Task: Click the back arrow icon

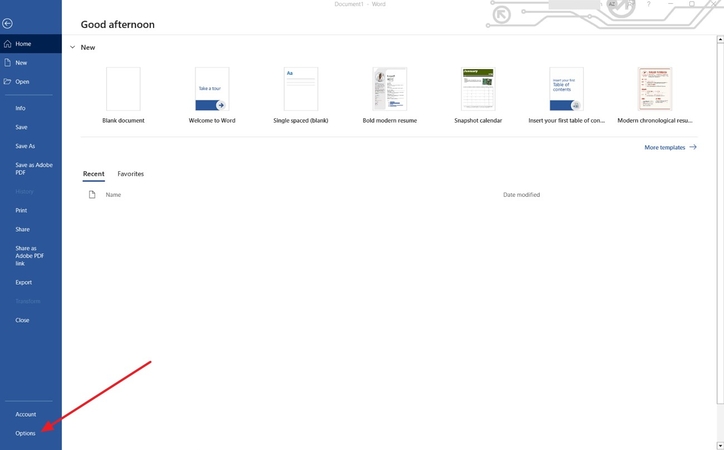Action: 7,24
